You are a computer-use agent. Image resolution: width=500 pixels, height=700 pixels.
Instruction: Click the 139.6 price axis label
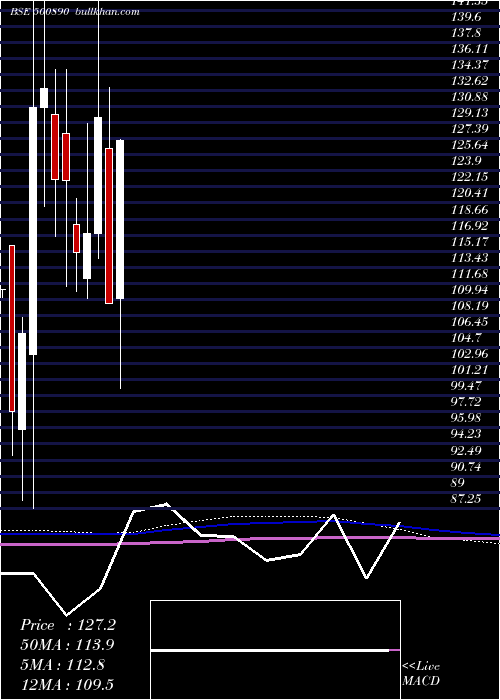tap(466, 17)
